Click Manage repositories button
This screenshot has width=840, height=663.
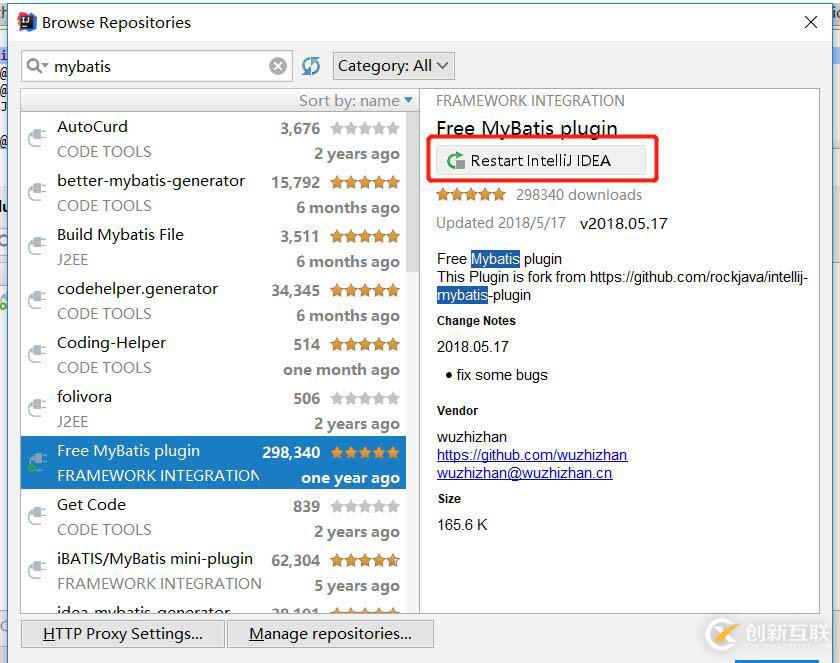click(331, 634)
